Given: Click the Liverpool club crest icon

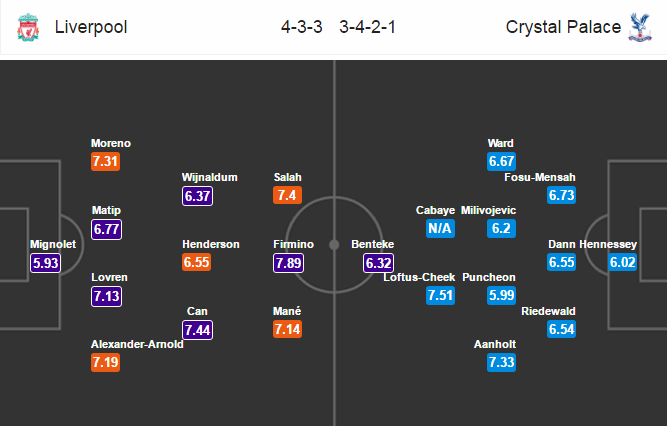Looking at the screenshot, I should point(28,27).
